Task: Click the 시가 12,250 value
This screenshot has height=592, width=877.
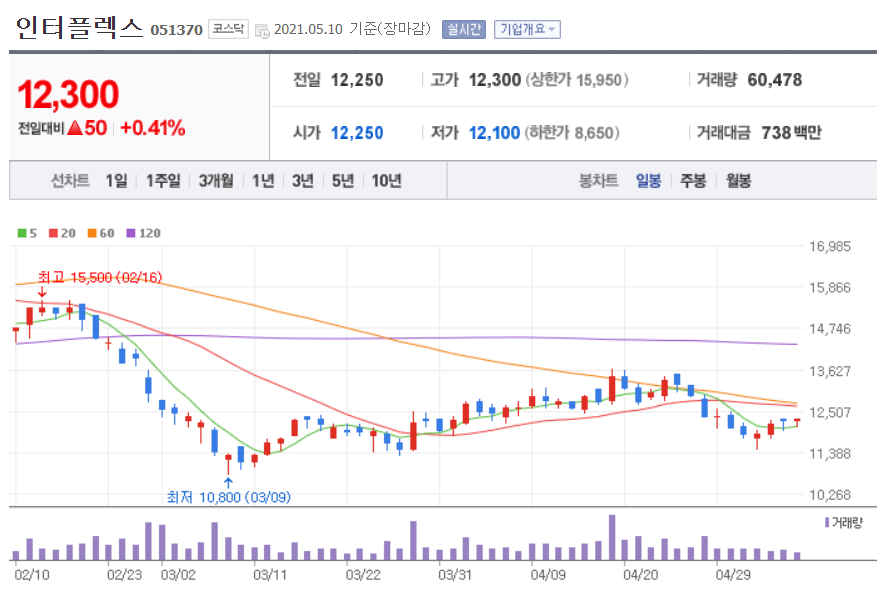Action: coord(357,133)
